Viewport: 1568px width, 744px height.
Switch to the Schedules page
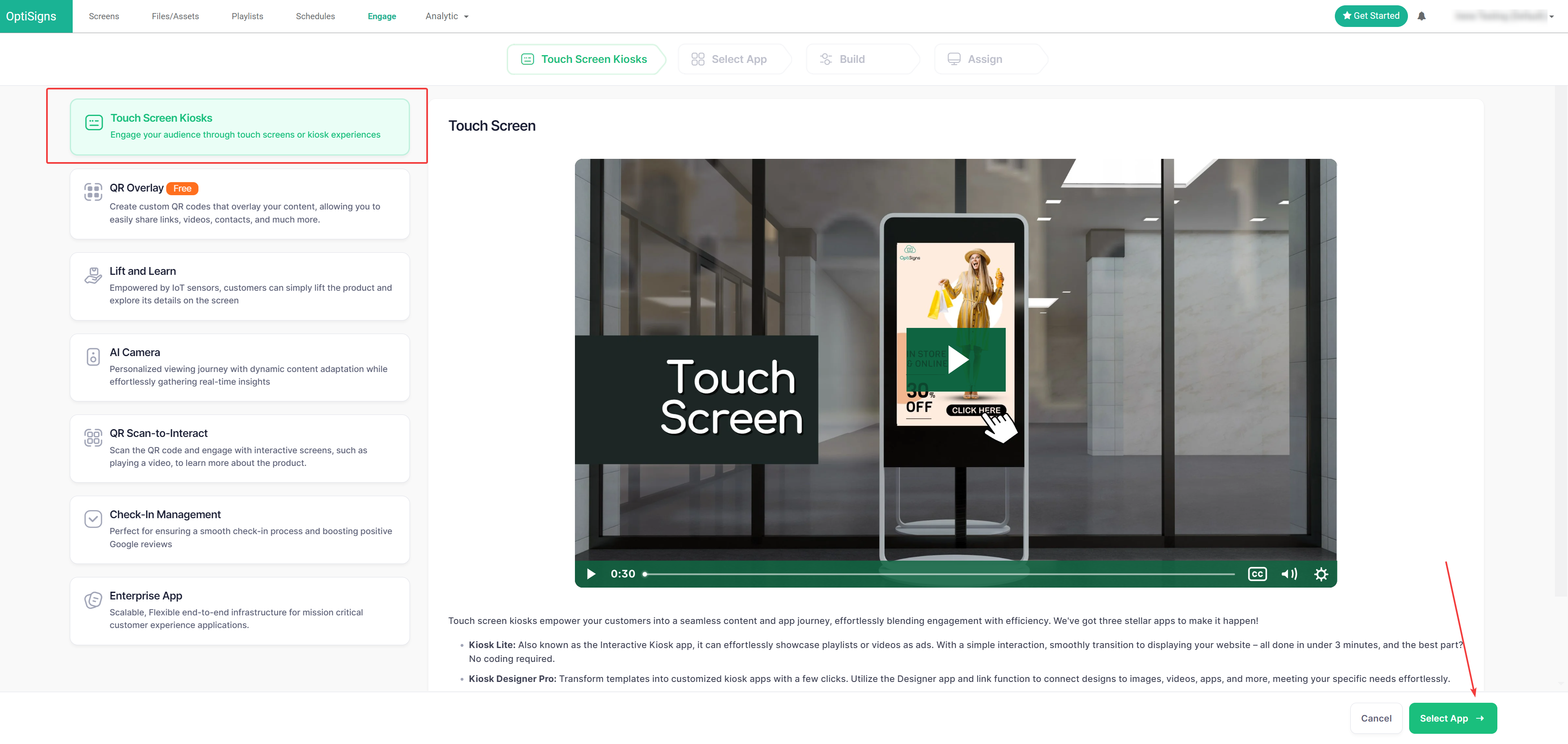point(315,16)
